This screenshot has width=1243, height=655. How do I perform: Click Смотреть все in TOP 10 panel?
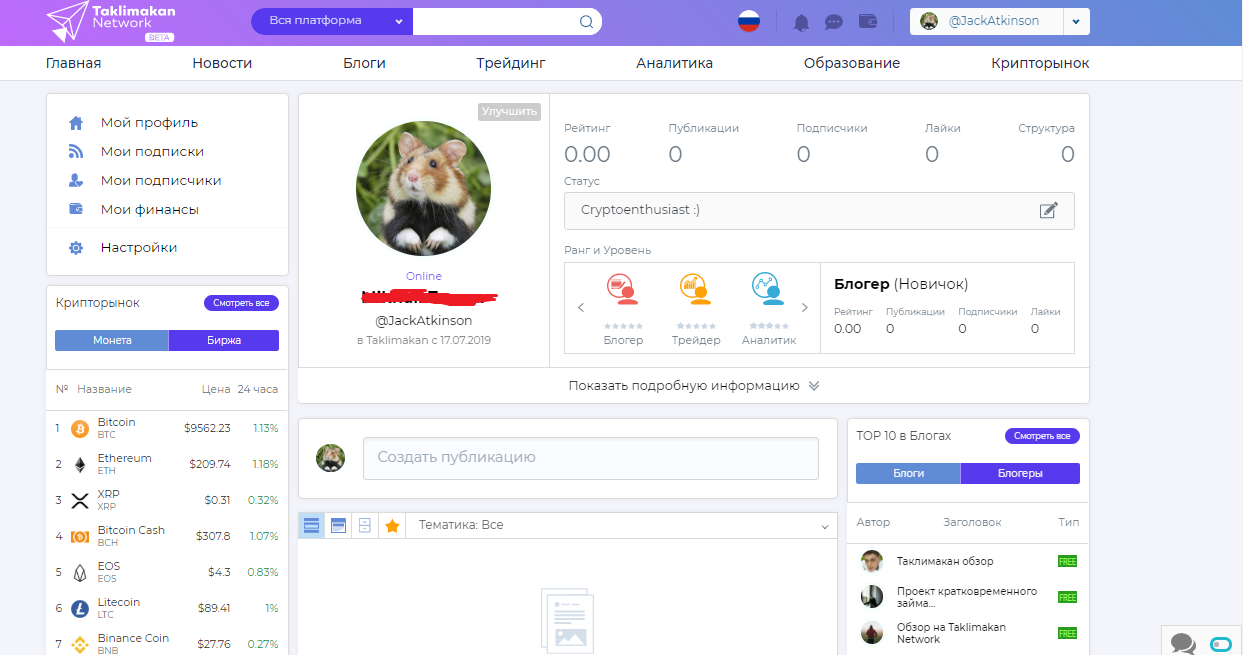pos(1042,436)
